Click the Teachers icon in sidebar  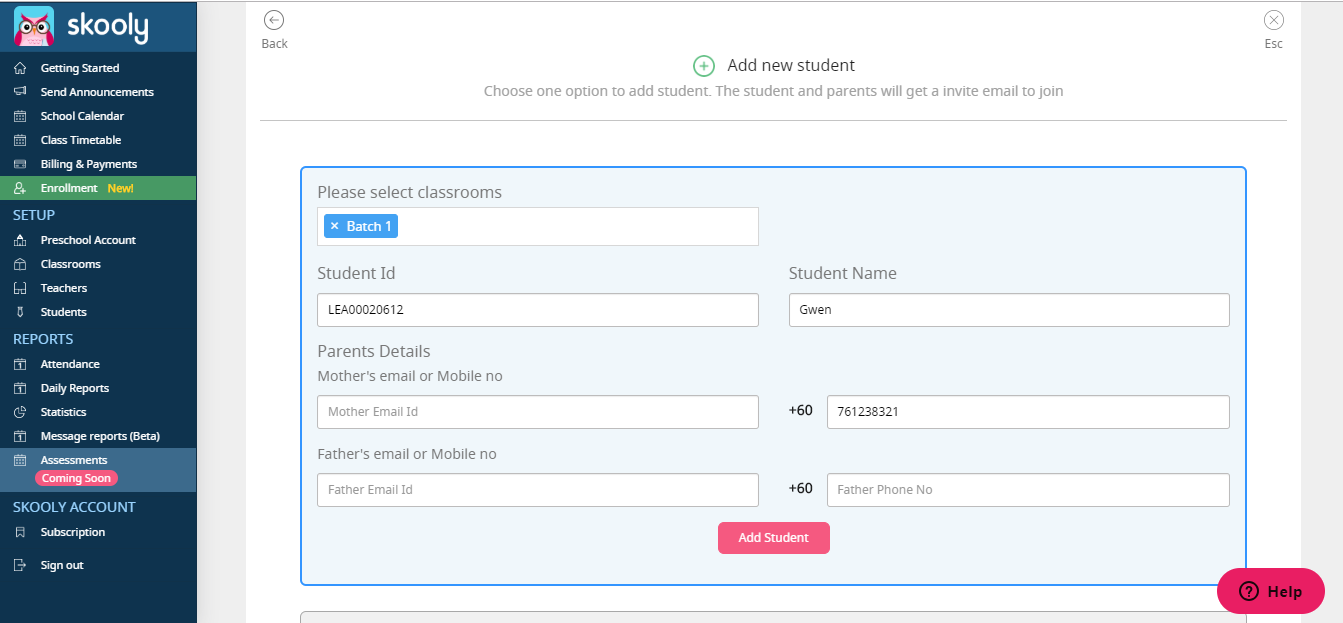(x=20, y=288)
